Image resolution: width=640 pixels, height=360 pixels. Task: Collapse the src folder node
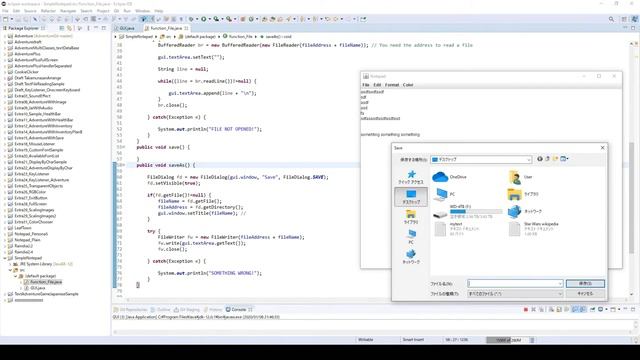click(x=11, y=270)
